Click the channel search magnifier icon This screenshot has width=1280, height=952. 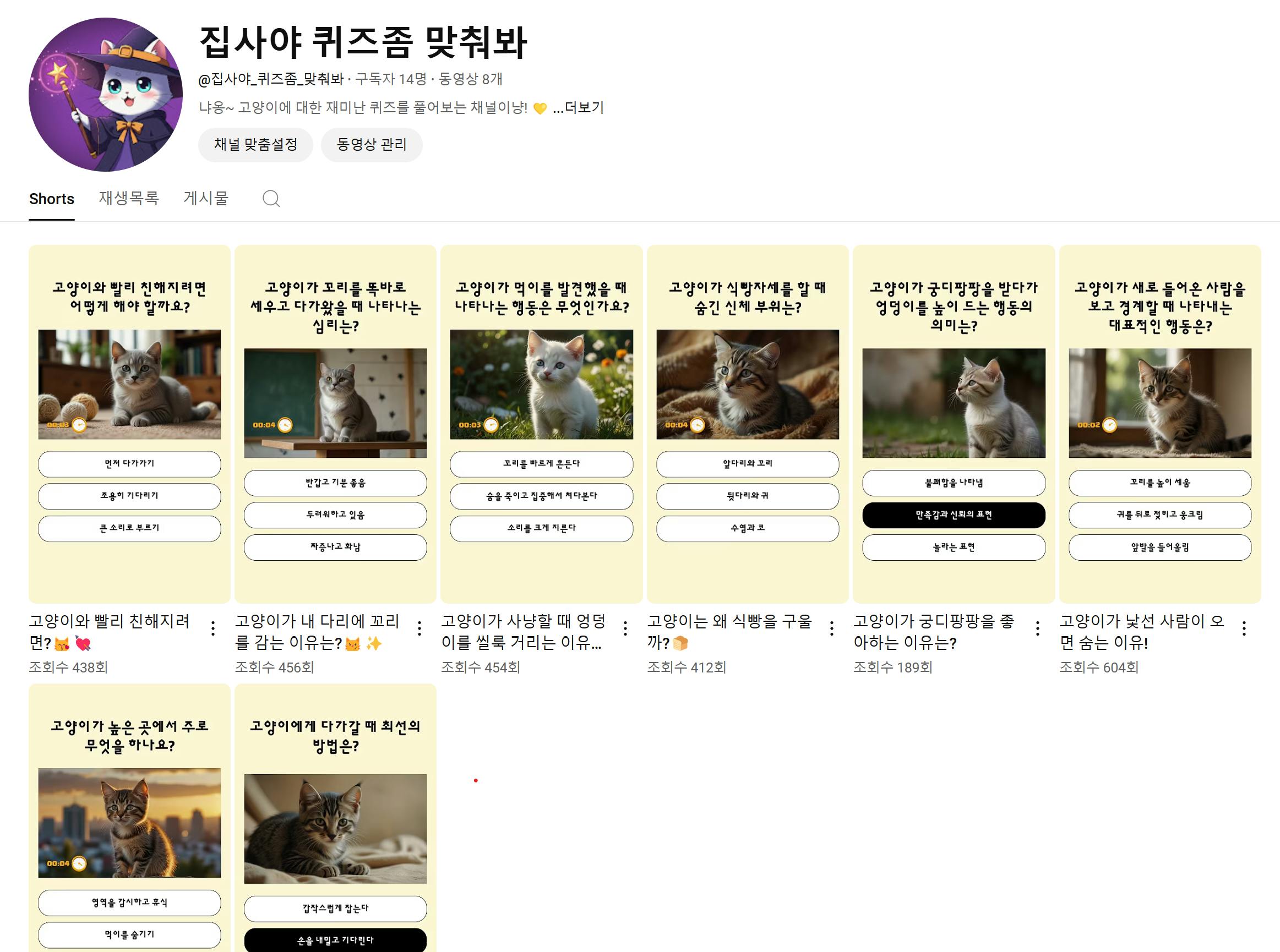(x=271, y=199)
